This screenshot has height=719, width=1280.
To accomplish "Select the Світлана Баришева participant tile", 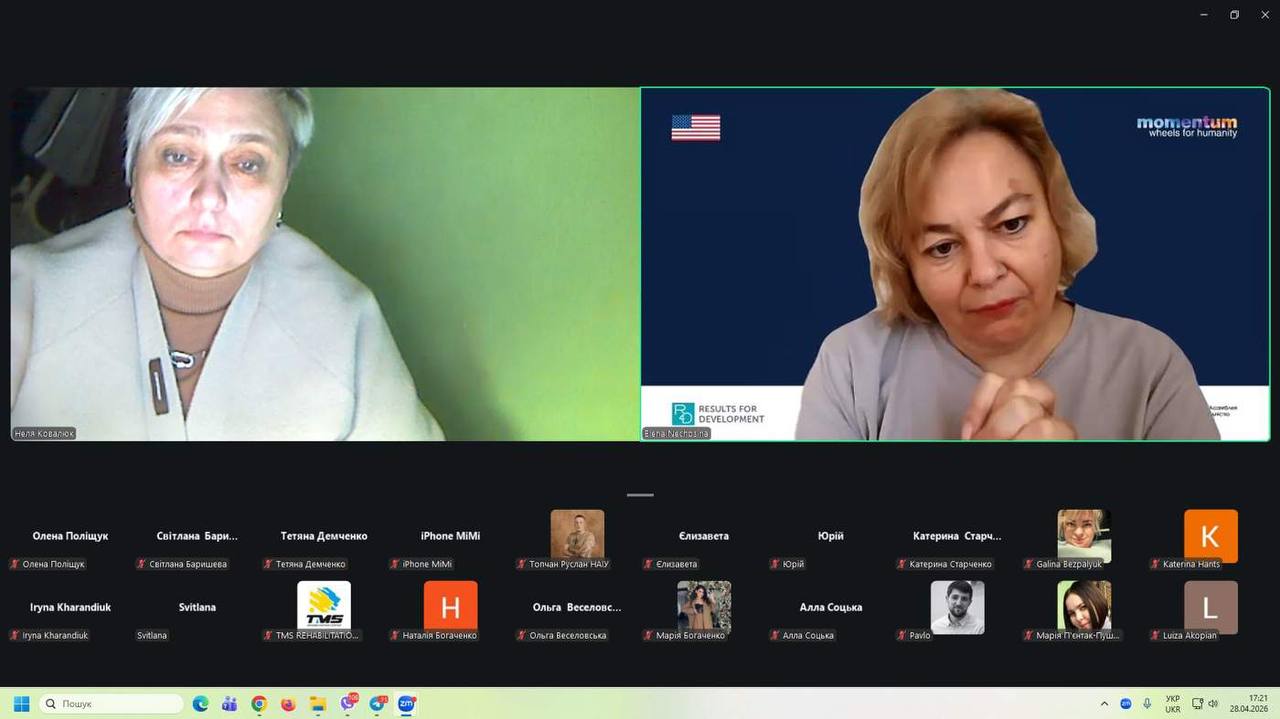I will pyautogui.click(x=197, y=540).
